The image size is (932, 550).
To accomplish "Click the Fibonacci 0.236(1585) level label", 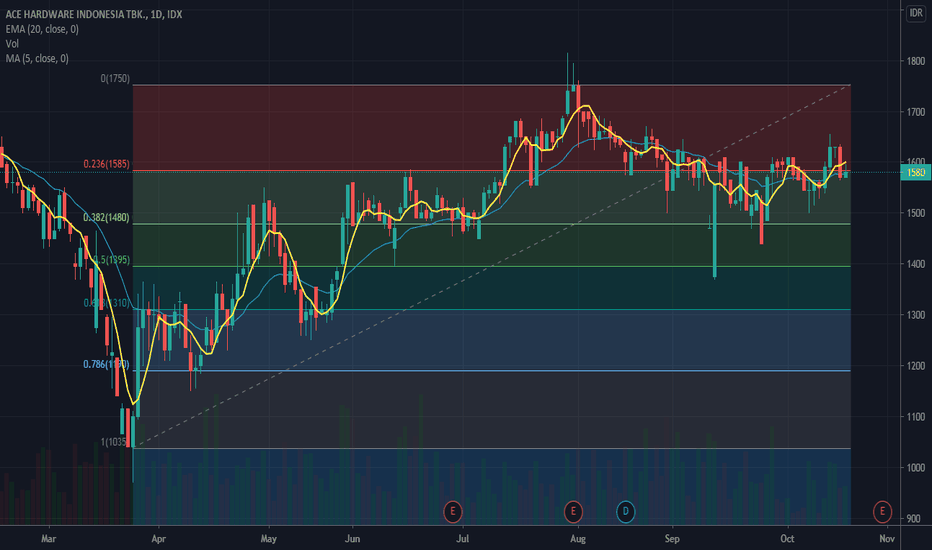I will [x=106, y=164].
